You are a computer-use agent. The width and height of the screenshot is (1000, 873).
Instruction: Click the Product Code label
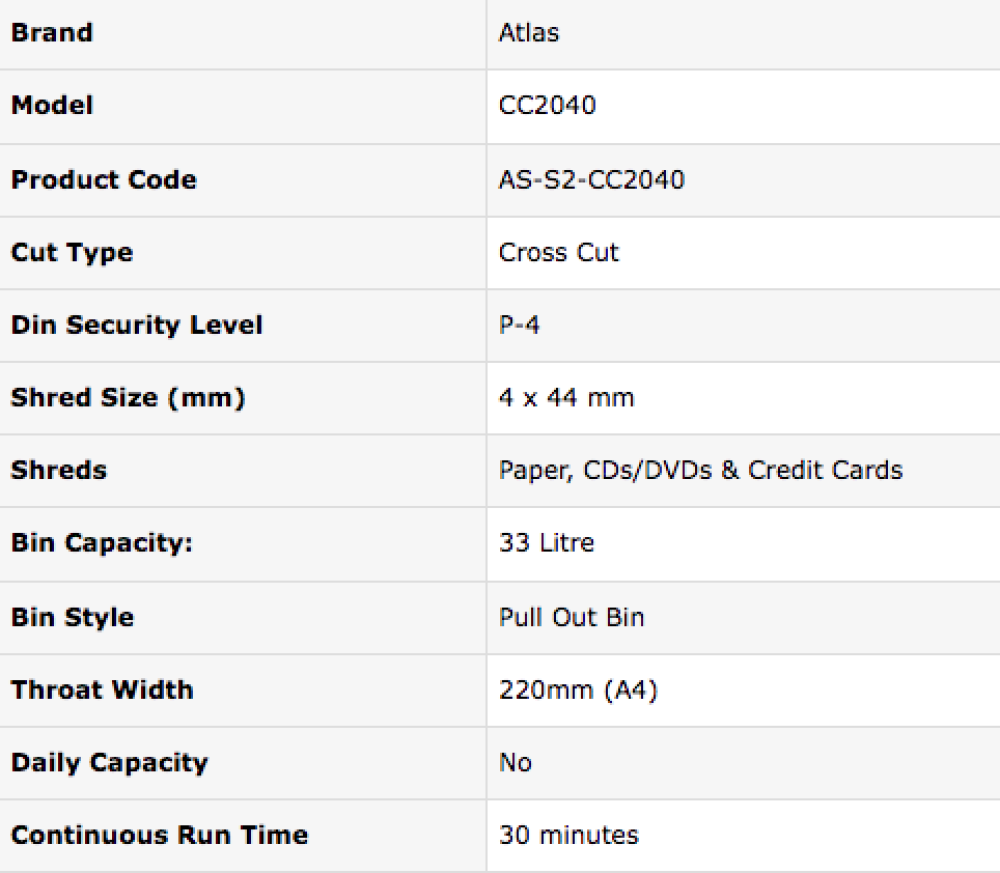pos(104,180)
